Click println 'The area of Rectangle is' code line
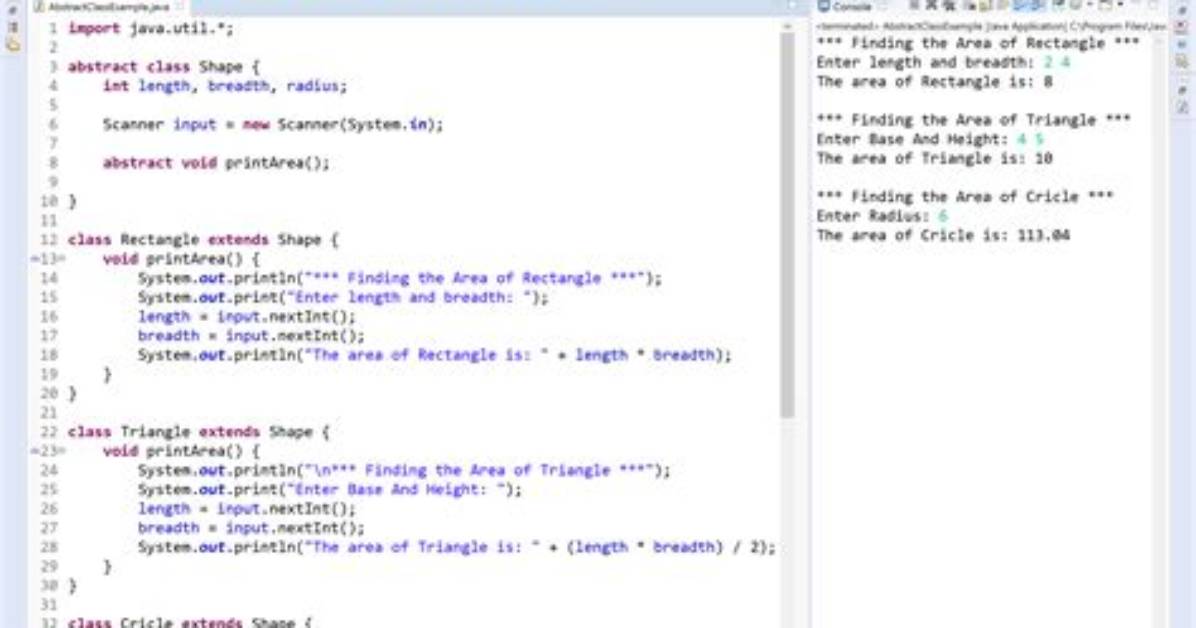The width and height of the screenshot is (1196, 628). pyautogui.click(x=435, y=355)
